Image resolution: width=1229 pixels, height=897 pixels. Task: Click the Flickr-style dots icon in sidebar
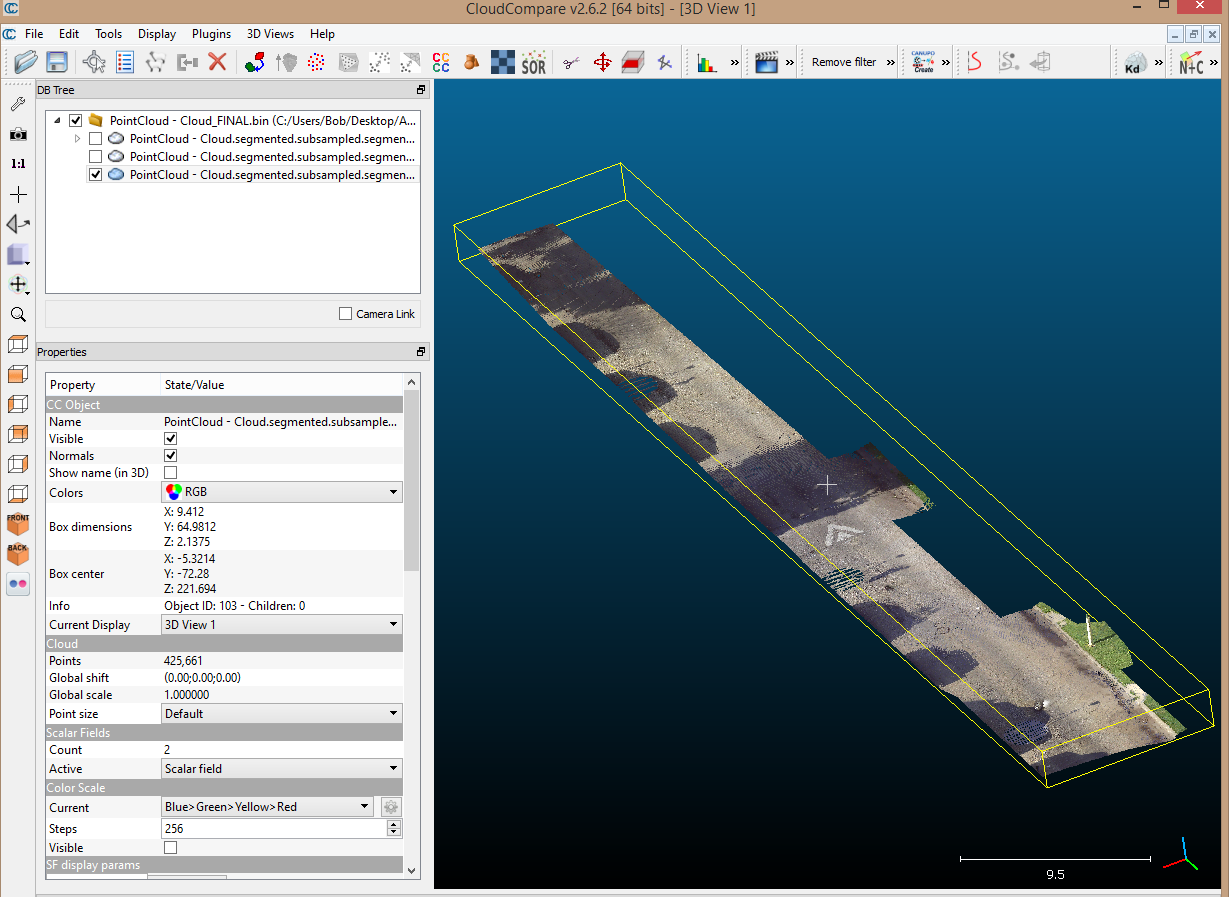coord(18,583)
